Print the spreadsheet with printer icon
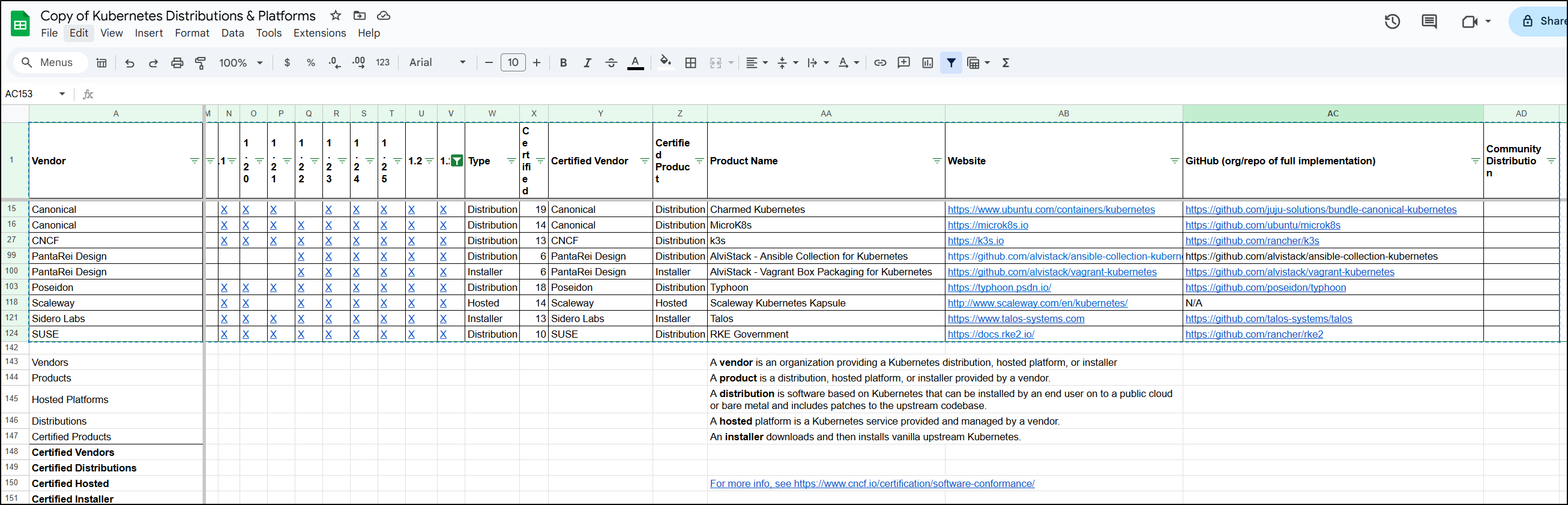Image resolution: width=1568 pixels, height=505 pixels. (x=177, y=62)
